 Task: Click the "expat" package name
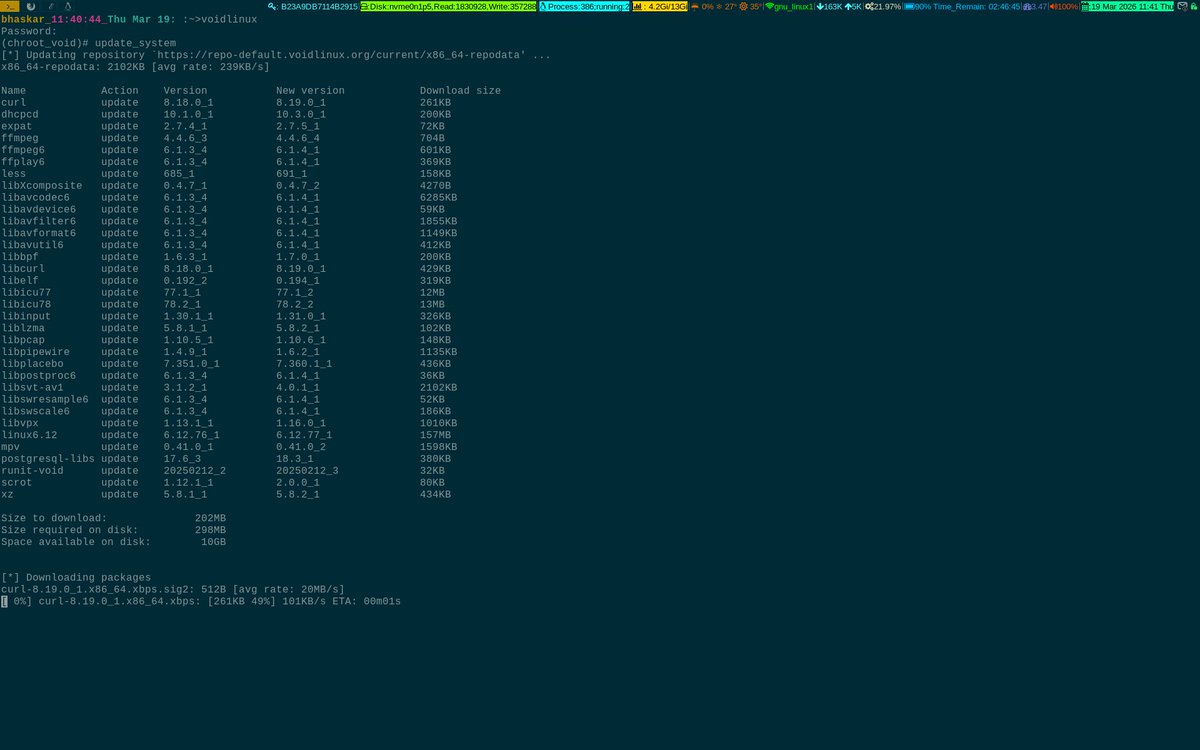17,126
